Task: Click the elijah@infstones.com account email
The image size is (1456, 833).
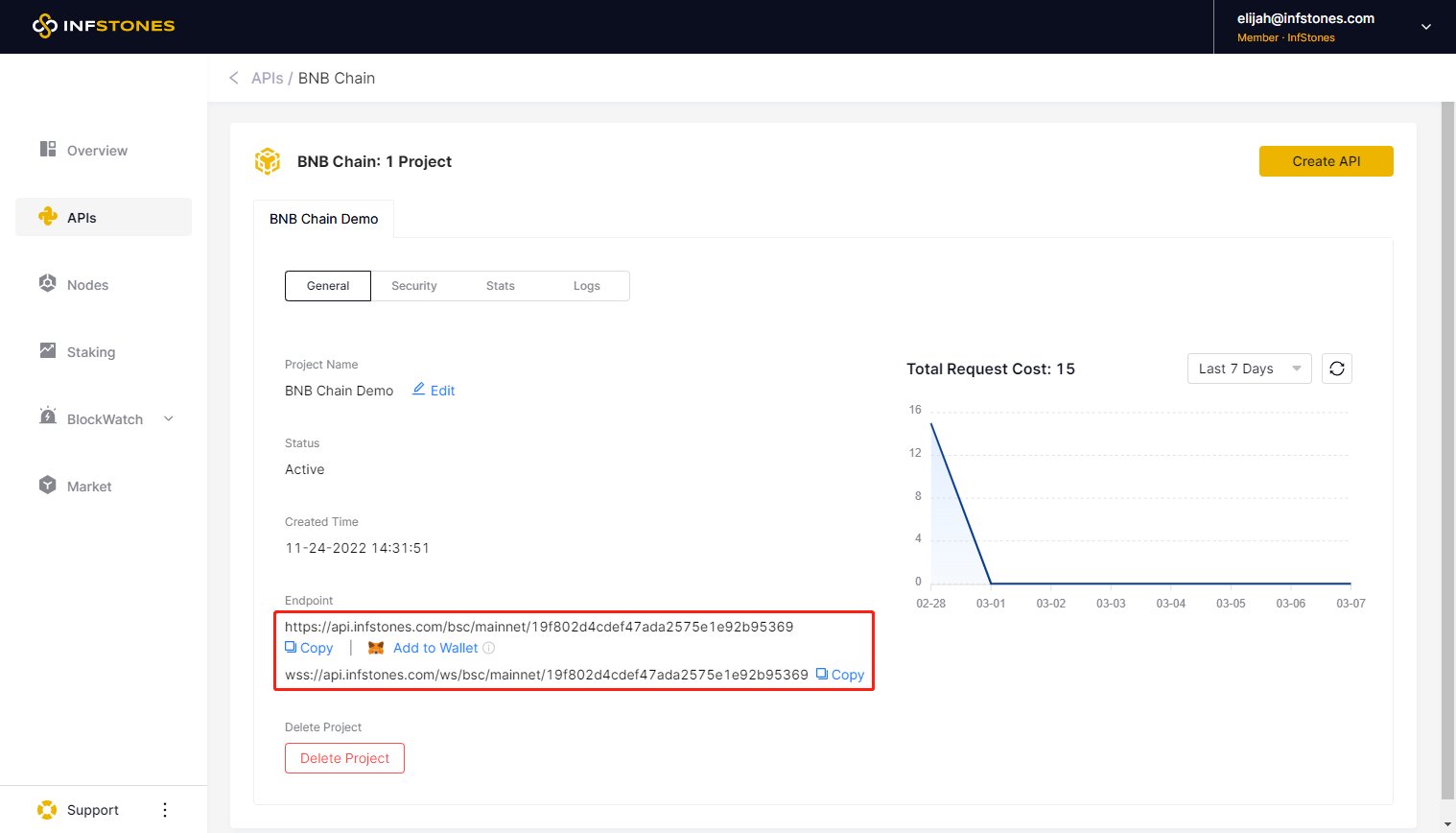Action: pos(1305,18)
